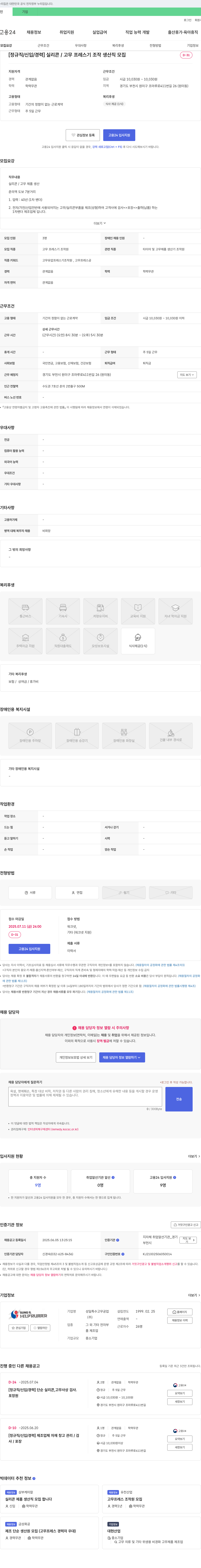Click the 식사제공(1식) benefit icon
201x1568 pixels.
138,641
